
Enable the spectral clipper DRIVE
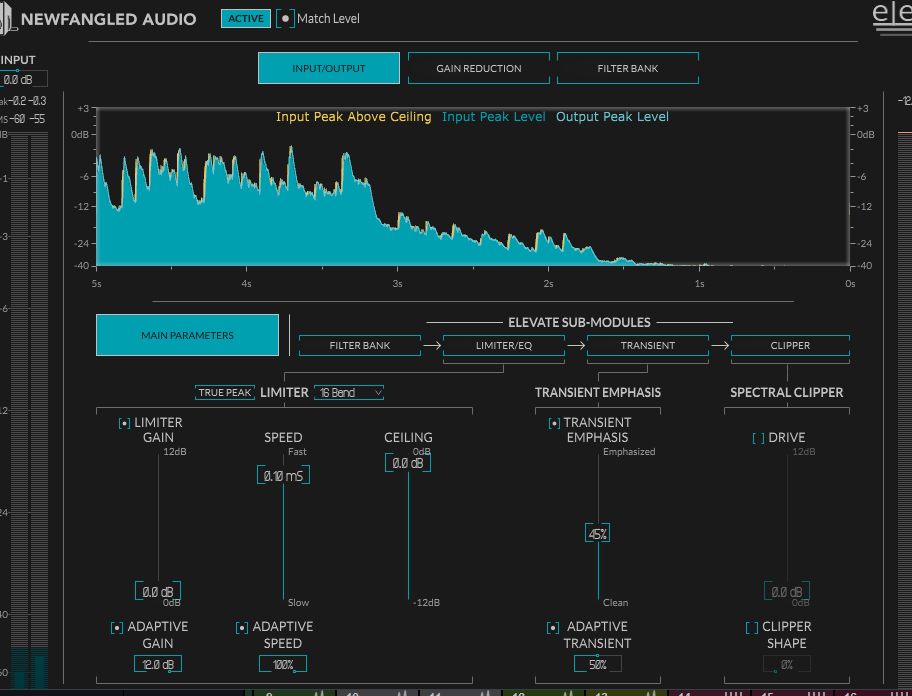point(758,438)
